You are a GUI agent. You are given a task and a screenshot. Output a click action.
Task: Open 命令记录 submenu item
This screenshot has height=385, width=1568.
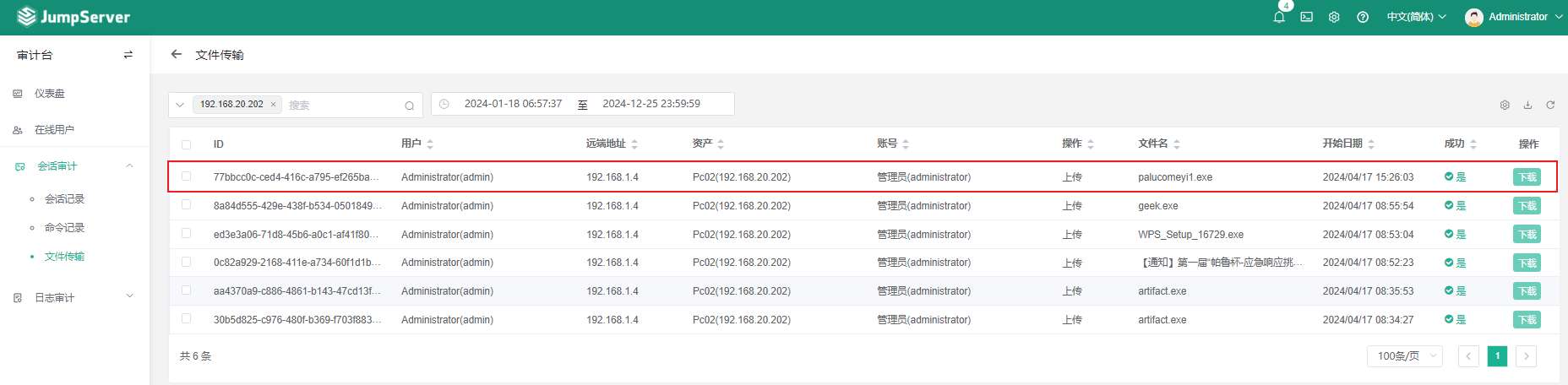pyautogui.click(x=65, y=228)
